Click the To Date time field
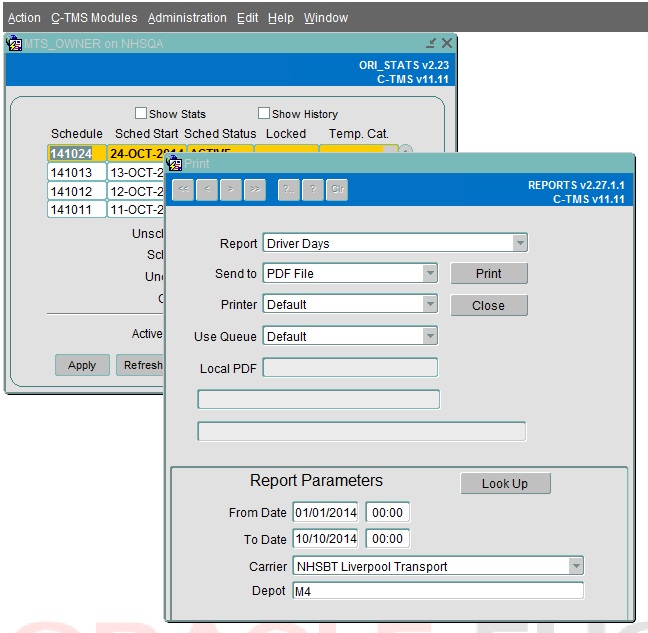This screenshot has width=648, height=633. [x=388, y=539]
